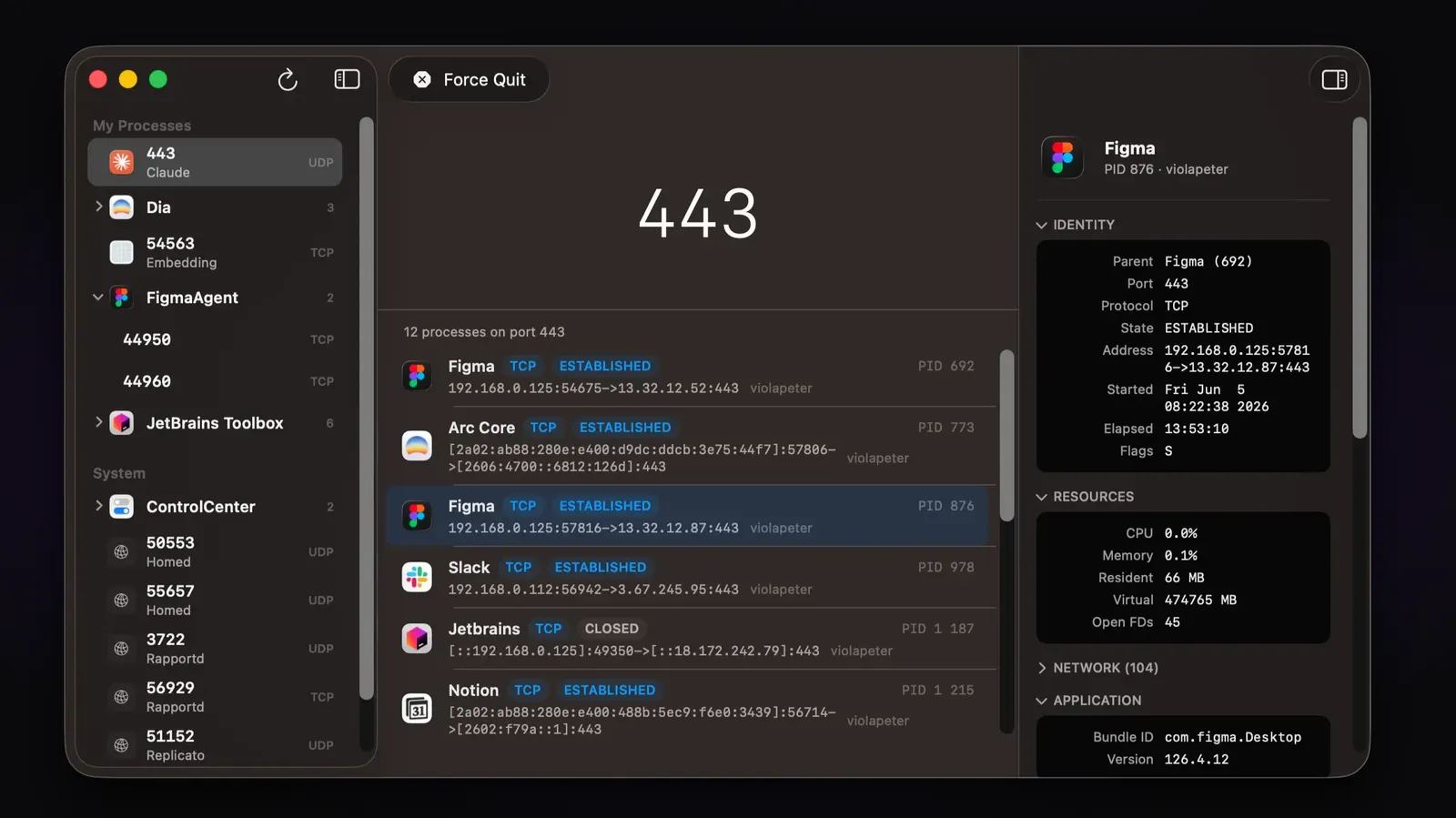Click the large 443 port heading
1456x818 pixels.
pos(698,215)
